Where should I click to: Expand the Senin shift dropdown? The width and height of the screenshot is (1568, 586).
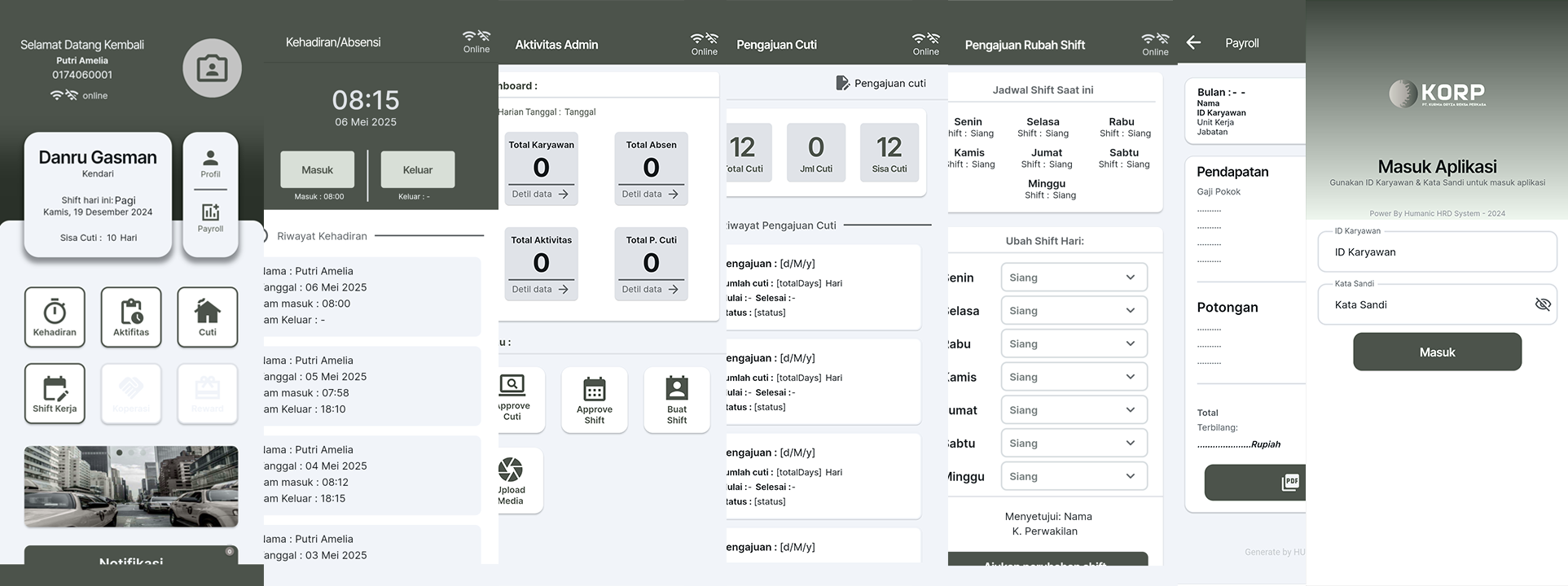(x=1074, y=278)
